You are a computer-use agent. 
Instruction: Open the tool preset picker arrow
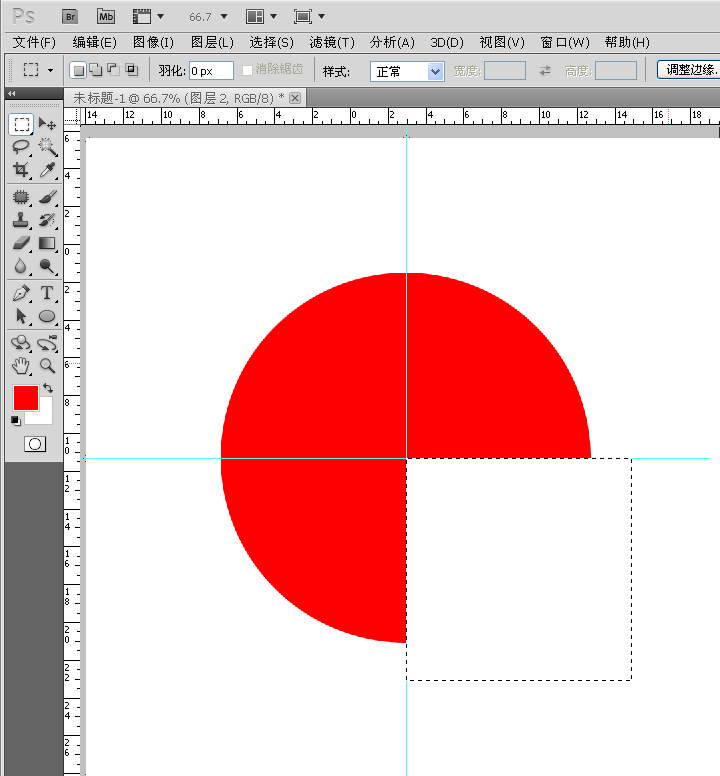click(x=50, y=70)
